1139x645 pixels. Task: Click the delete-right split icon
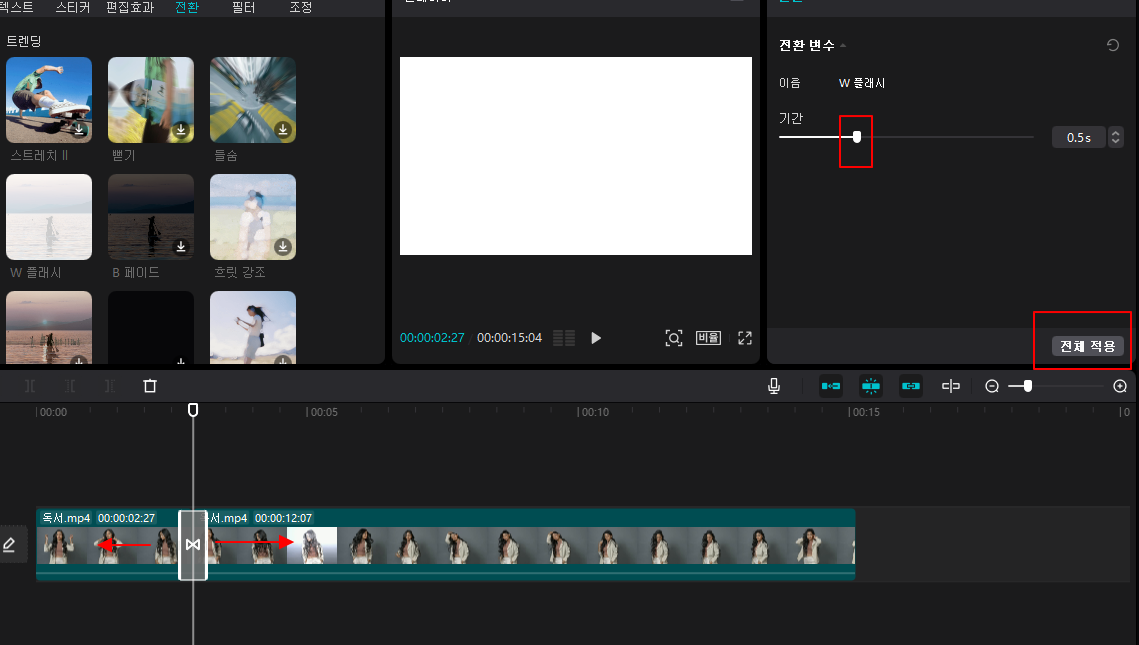point(110,386)
